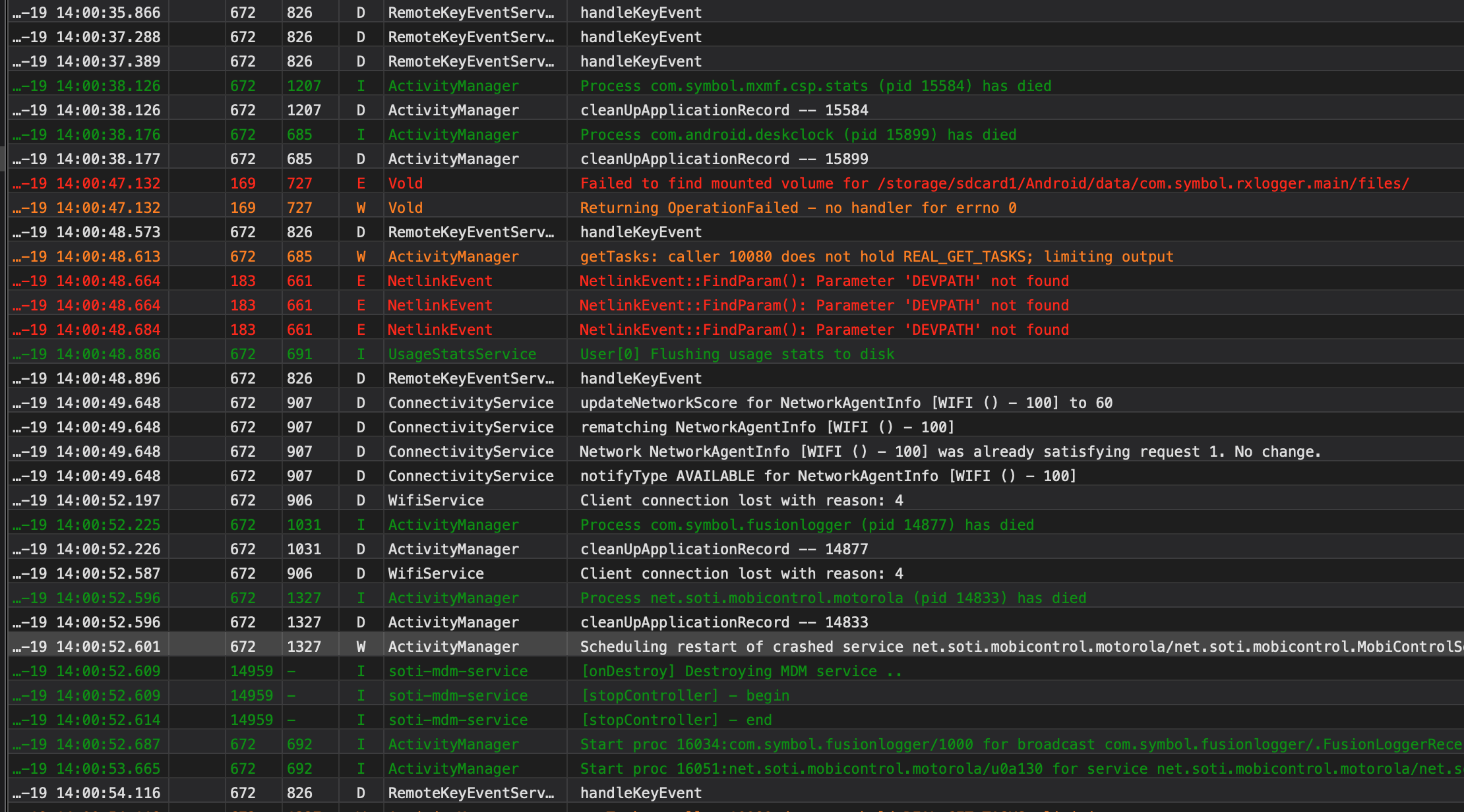
Task: Click the 'updateNetworkScore for NetworkAgentInfo' message
Action: click(846, 403)
